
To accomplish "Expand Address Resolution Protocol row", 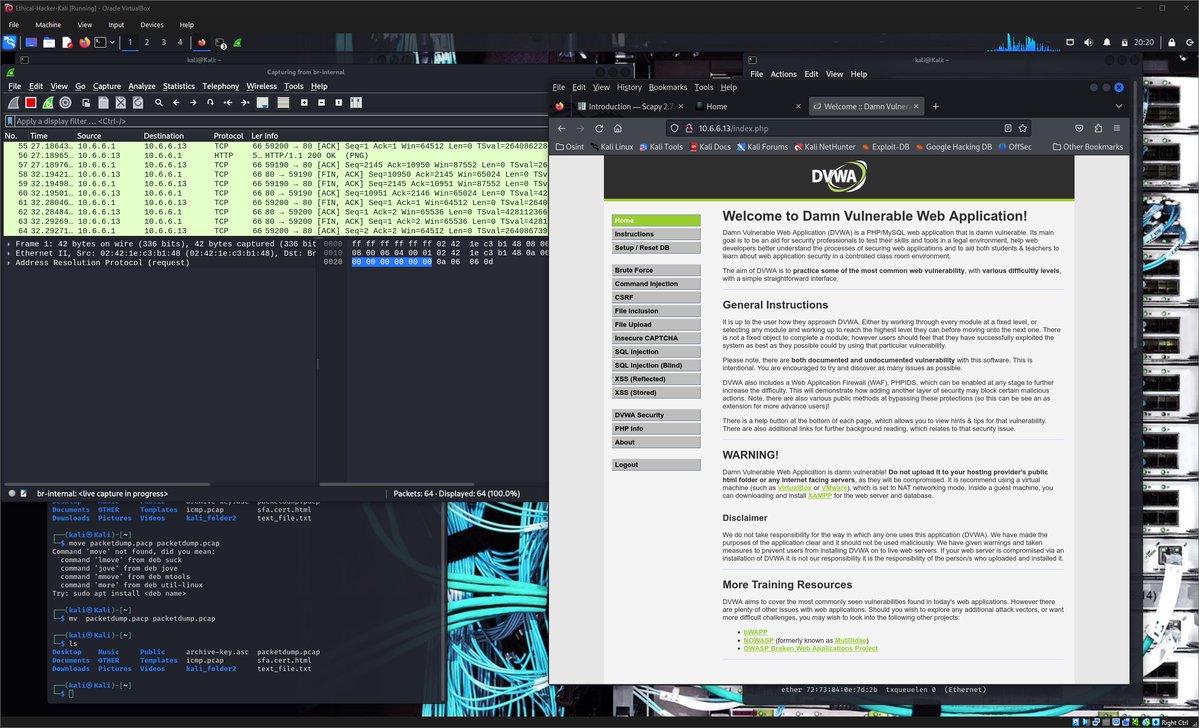I will pos(9,262).
